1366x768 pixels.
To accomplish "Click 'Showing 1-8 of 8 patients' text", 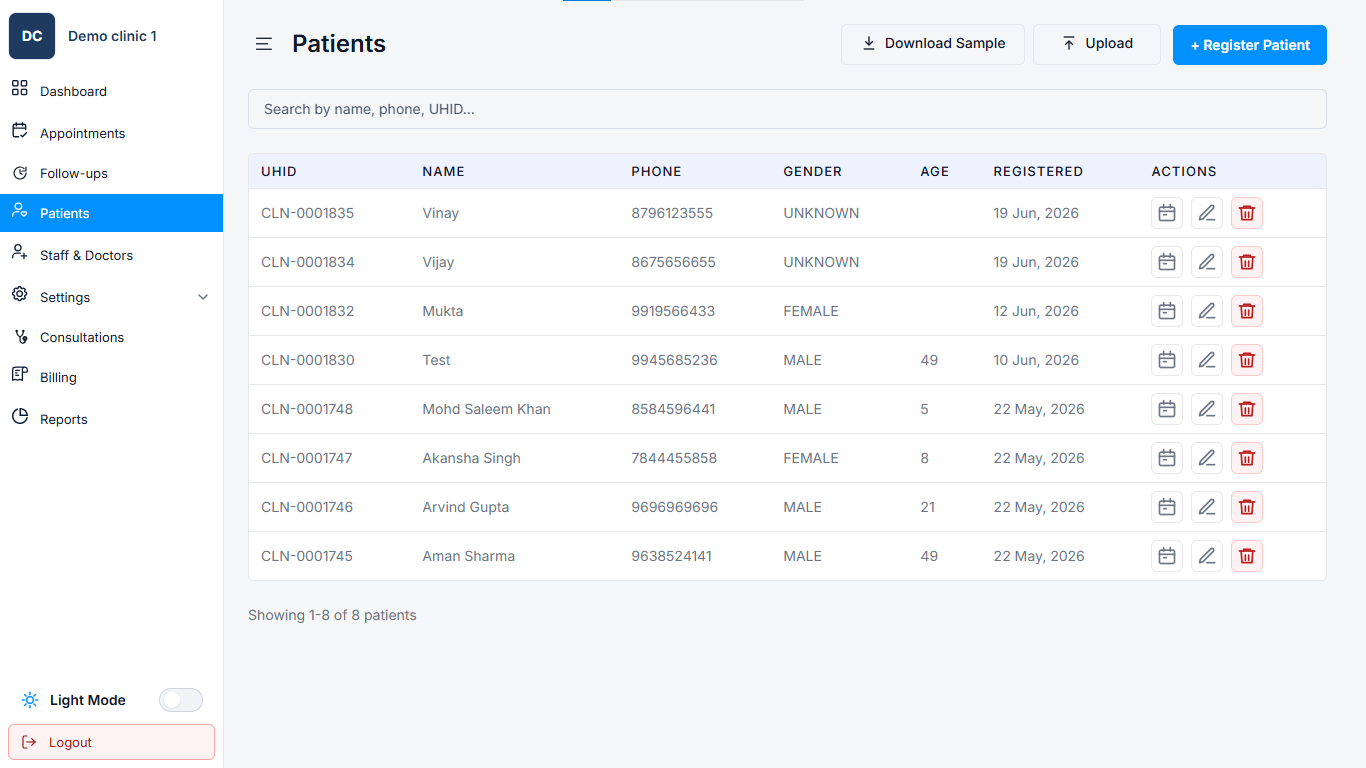I will click(332, 615).
